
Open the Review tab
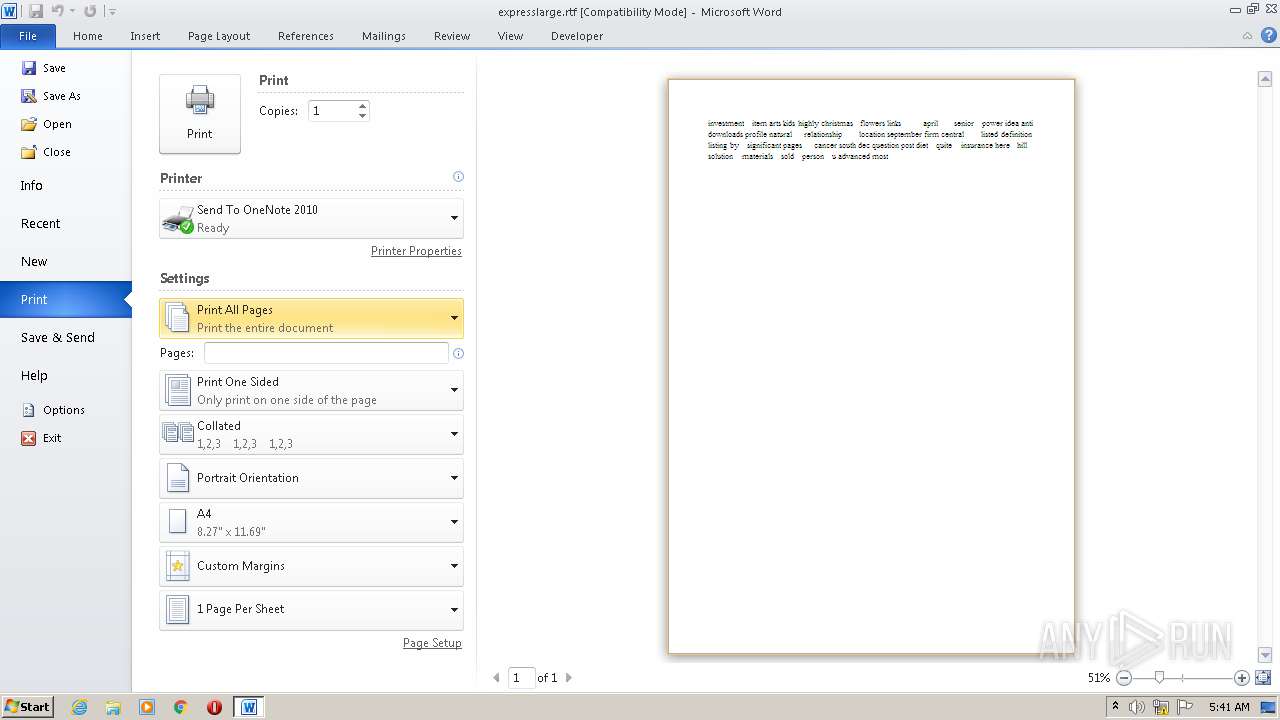452,36
